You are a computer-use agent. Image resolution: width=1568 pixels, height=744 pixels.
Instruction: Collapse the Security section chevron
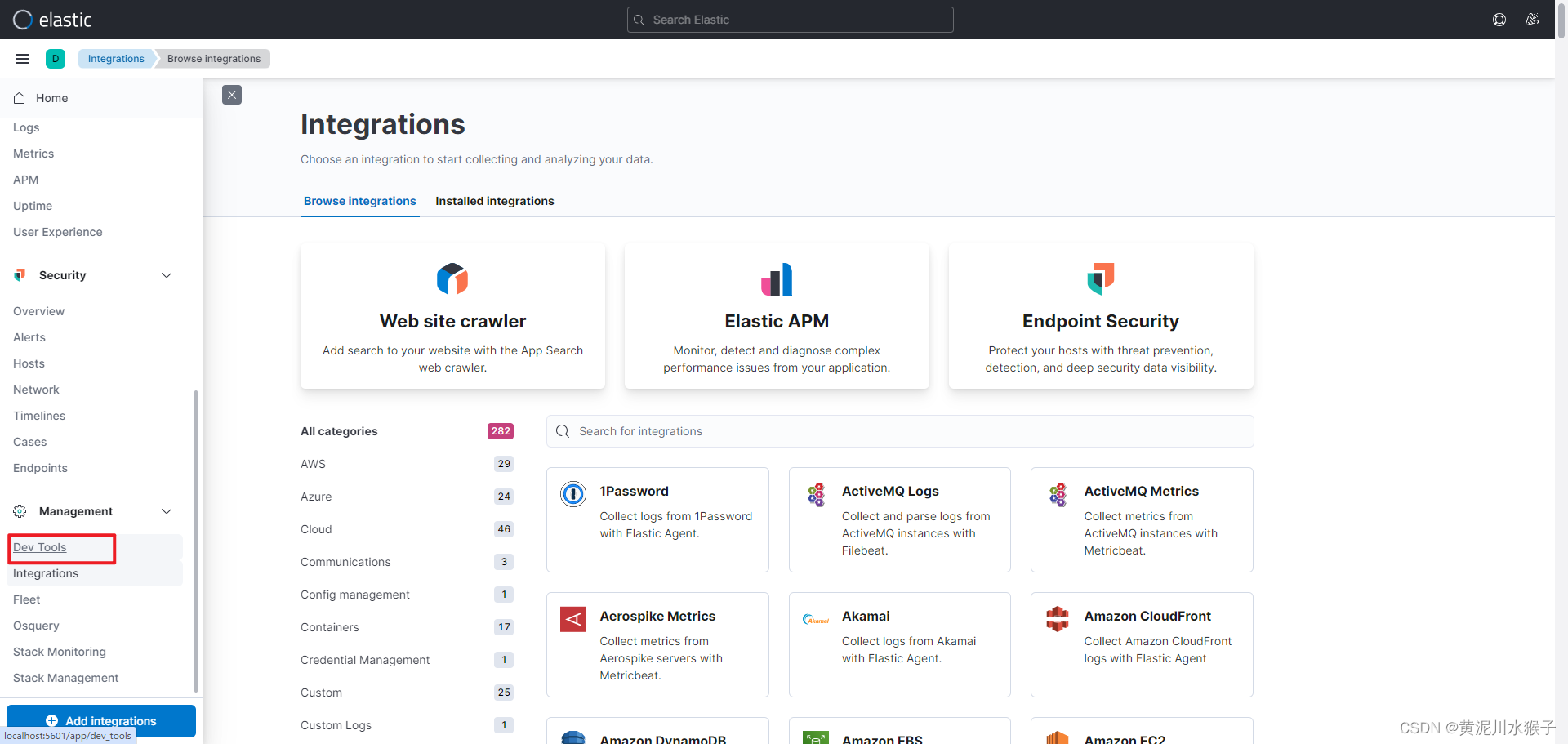click(167, 275)
